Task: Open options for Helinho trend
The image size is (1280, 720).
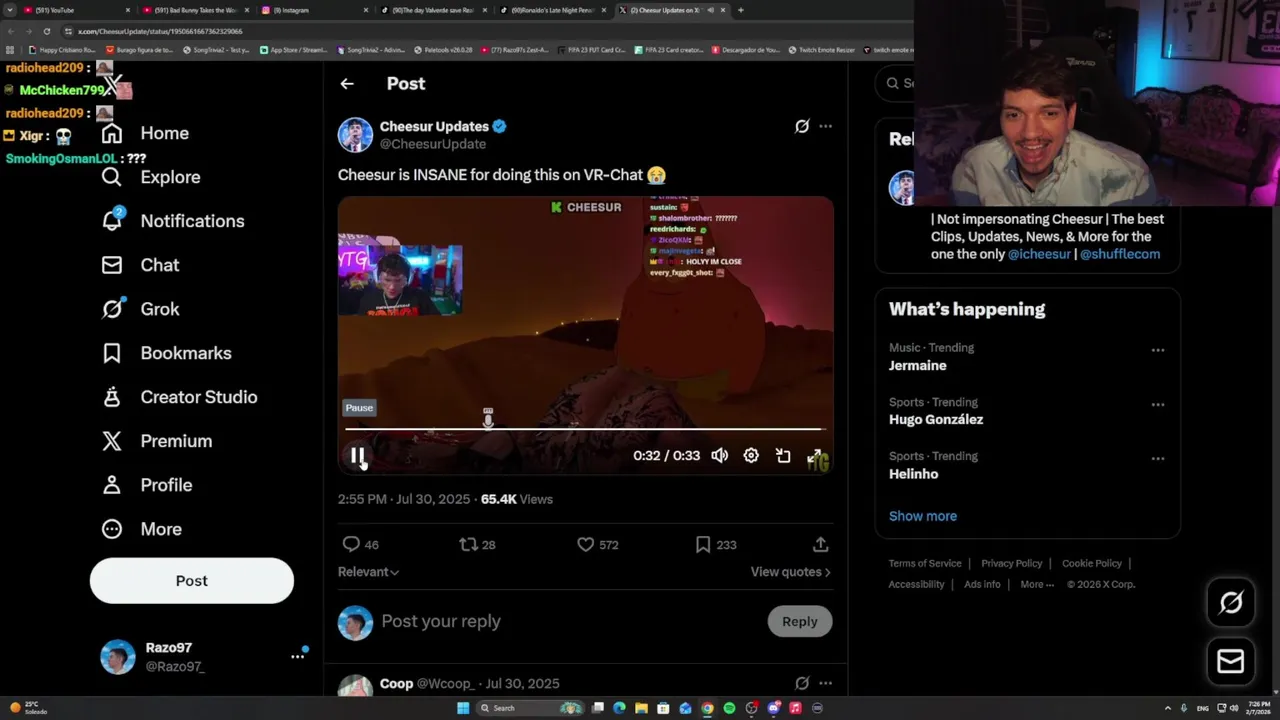Action: (1157, 459)
